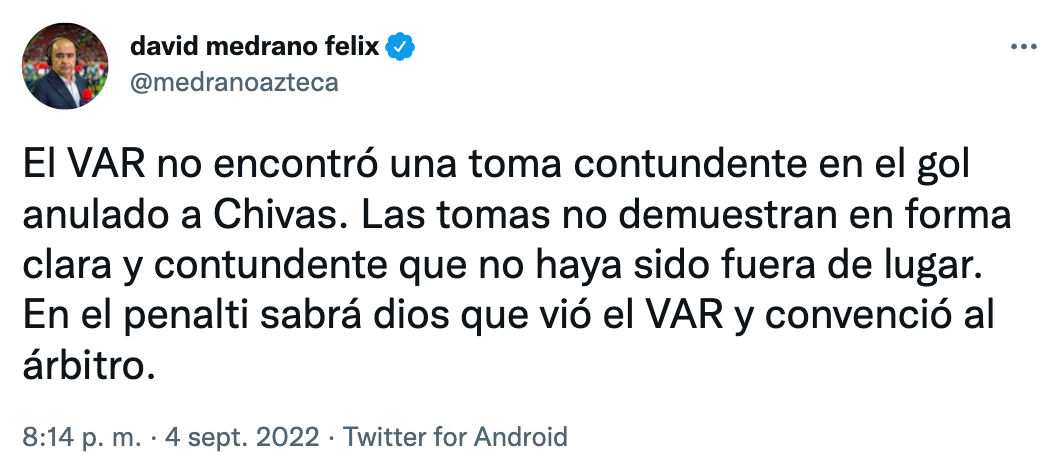Click the display name david medrano felix
The width and height of the screenshot is (1064, 452).
click(x=255, y=46)
